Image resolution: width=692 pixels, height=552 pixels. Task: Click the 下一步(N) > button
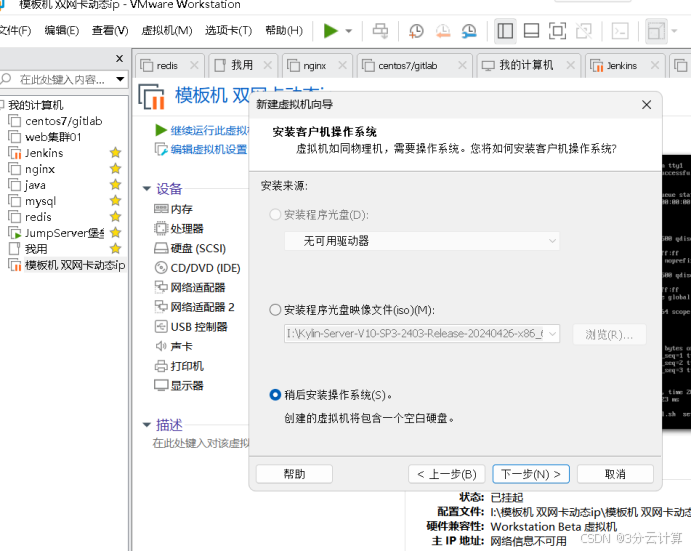coord(530,474)
